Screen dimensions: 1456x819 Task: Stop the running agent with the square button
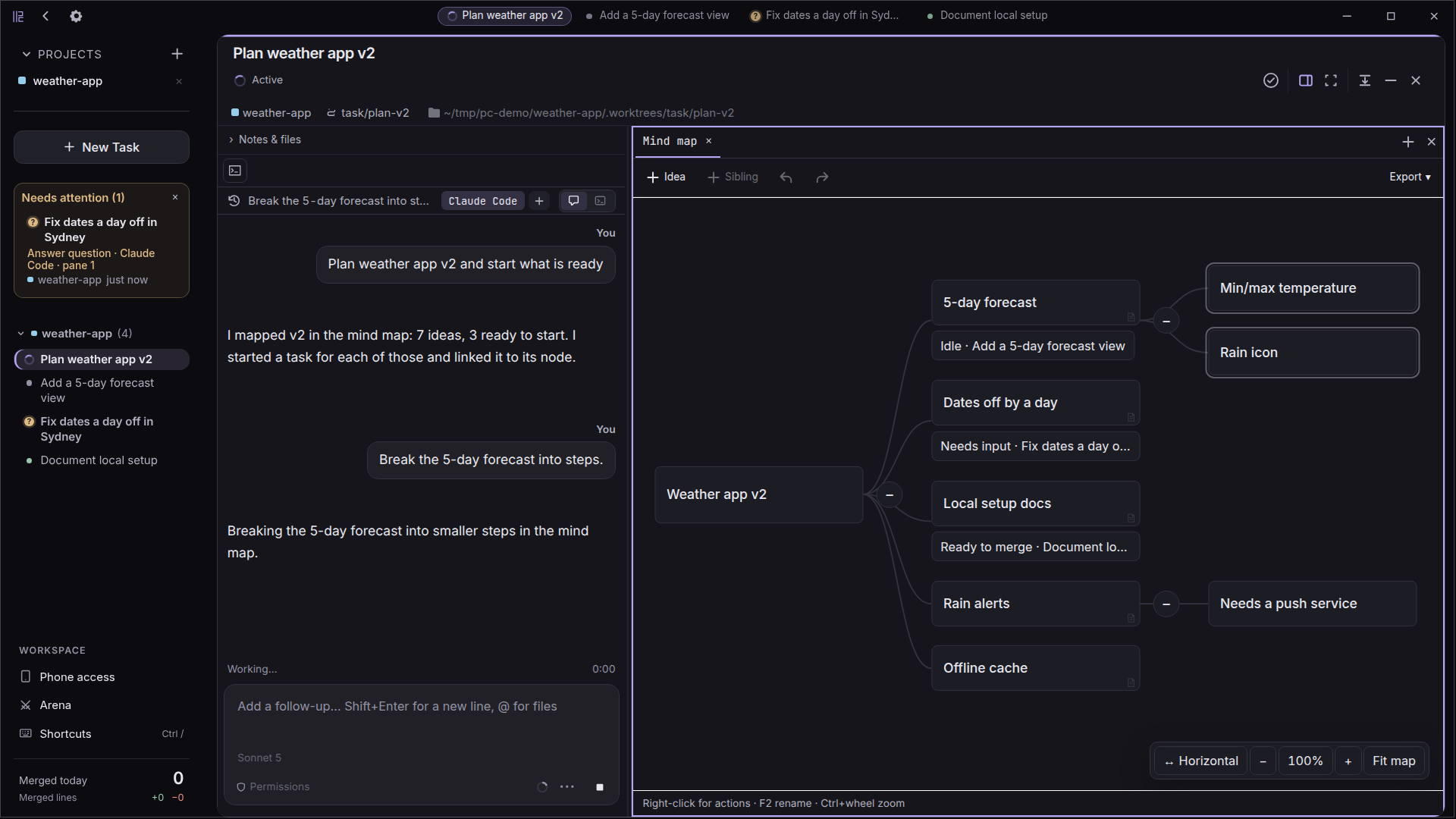click(600, 787)
